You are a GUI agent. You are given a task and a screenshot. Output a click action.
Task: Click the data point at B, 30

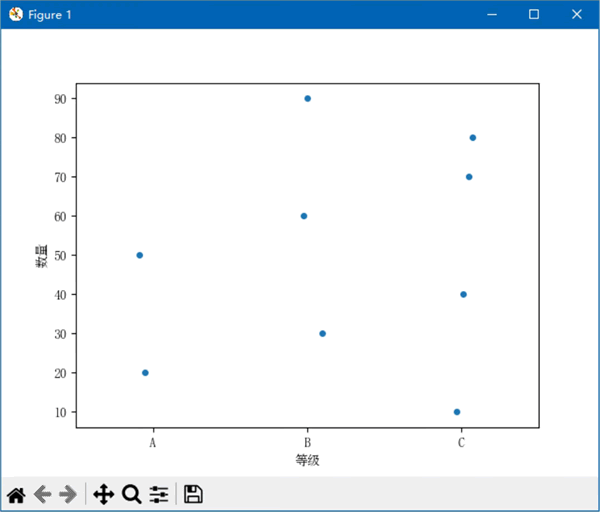coord(323,334)
